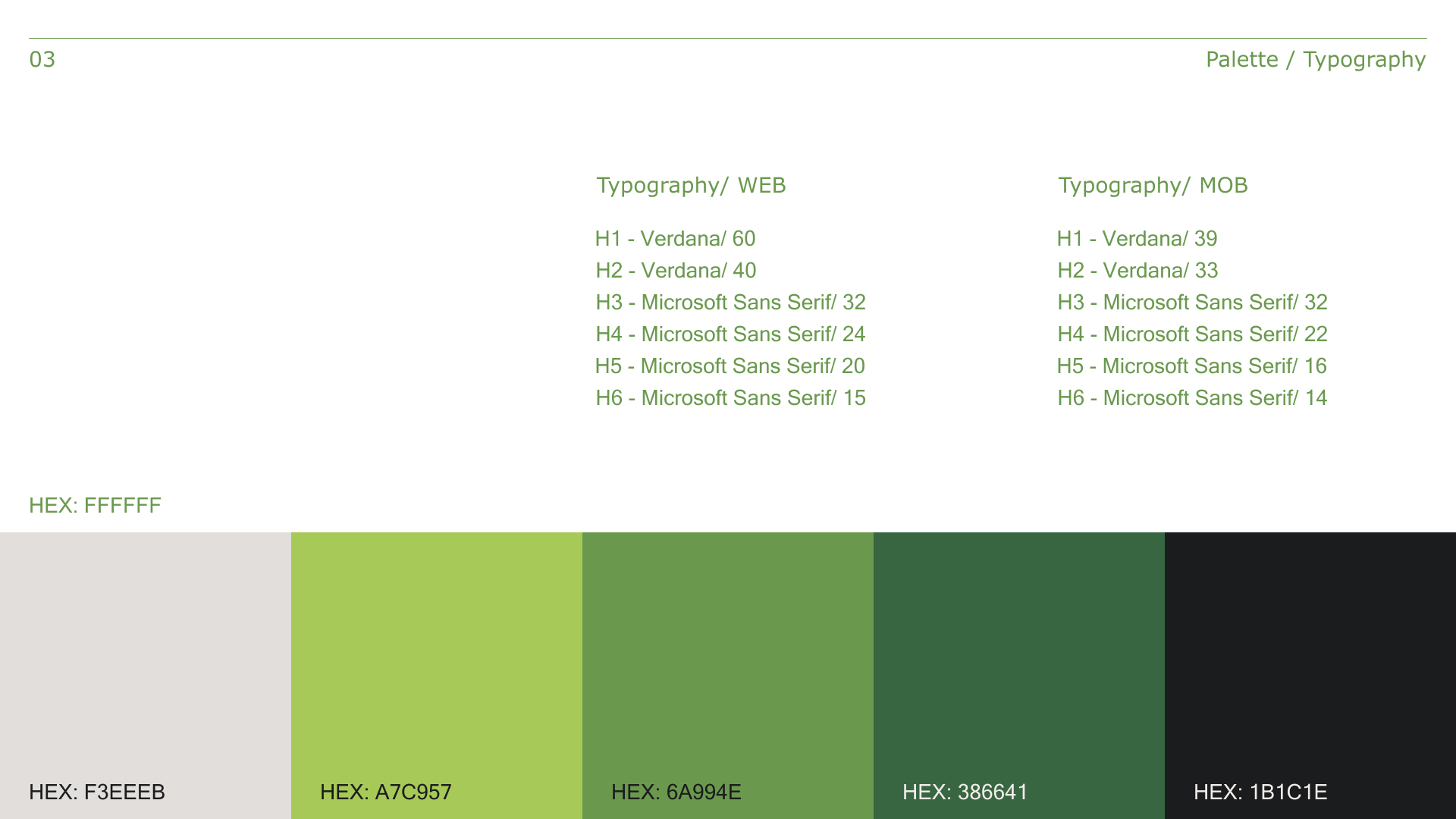This screenshot has width=1456, height=819.
Task: Select the 'H1 - Verdana/ 60' line
Action: [x=675, y=239]
